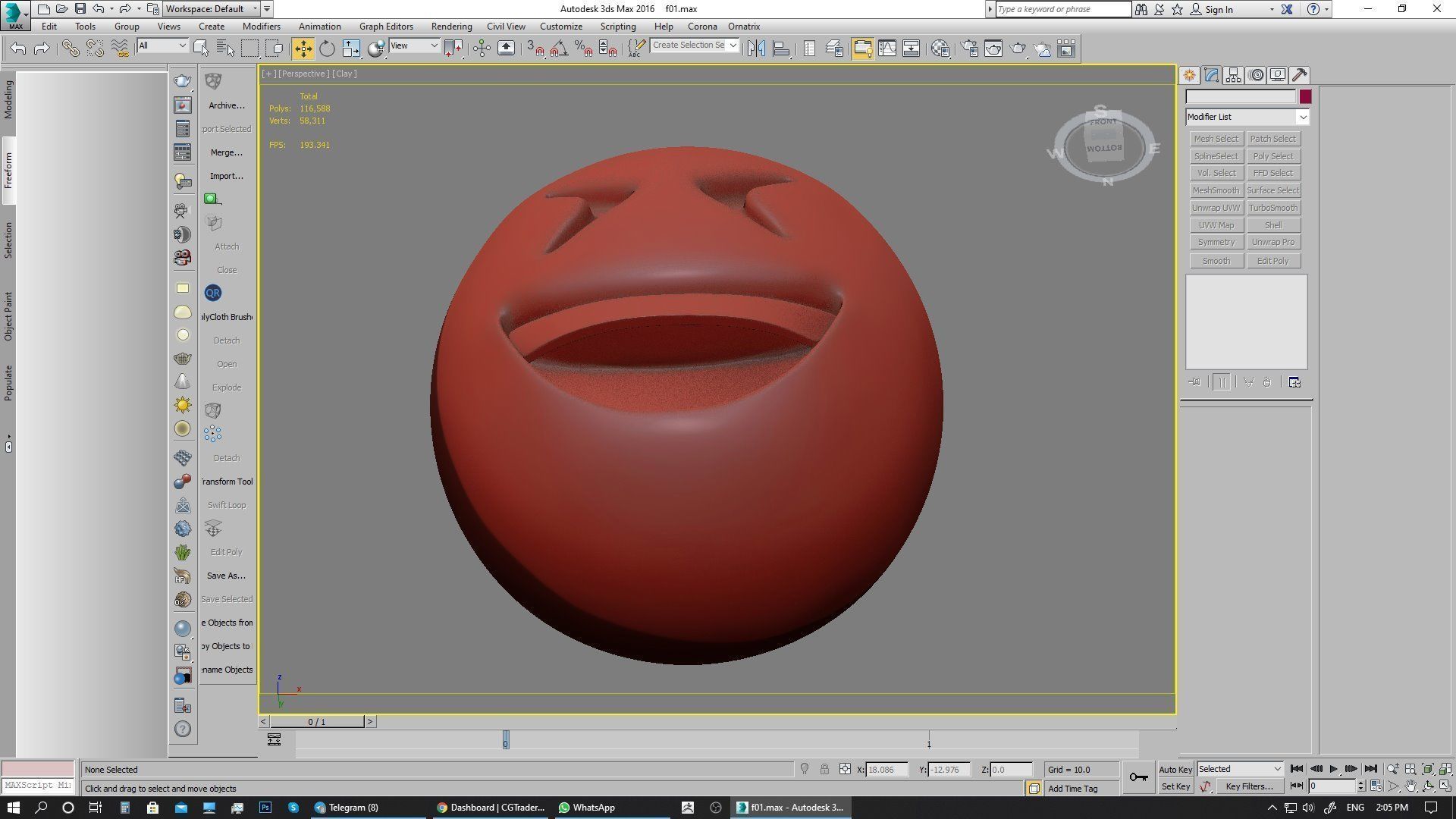1456x819 pixels.
Task: Open Create Selection Set dropdown
Action: click(x=695, y=45)
